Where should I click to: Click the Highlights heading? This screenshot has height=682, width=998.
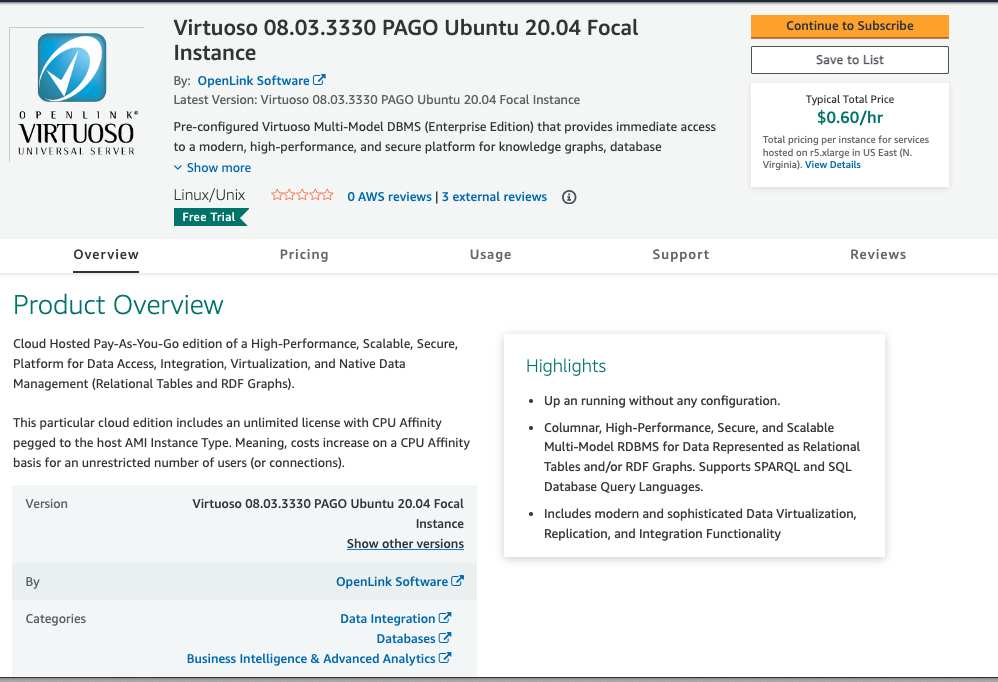(x=566, y=366)
